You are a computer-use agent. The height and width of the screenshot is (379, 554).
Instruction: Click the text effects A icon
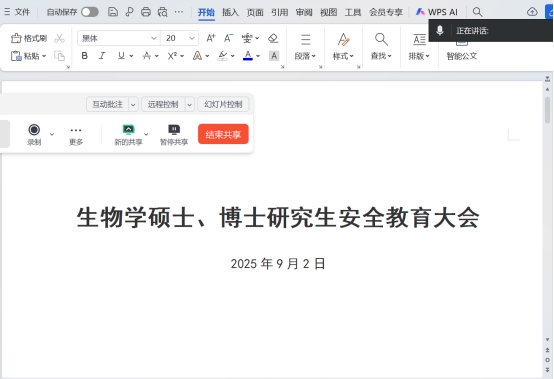198,56
